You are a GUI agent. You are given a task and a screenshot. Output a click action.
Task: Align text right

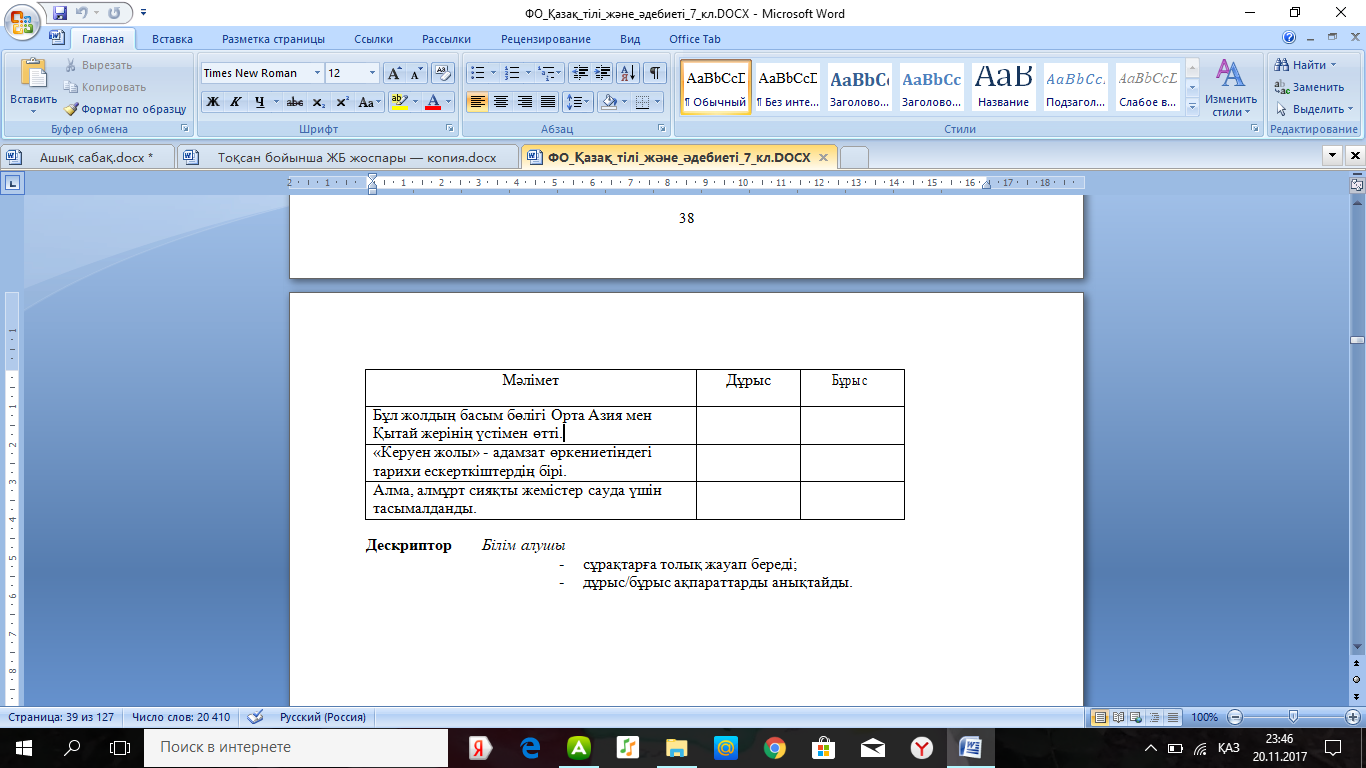[524, 102]
